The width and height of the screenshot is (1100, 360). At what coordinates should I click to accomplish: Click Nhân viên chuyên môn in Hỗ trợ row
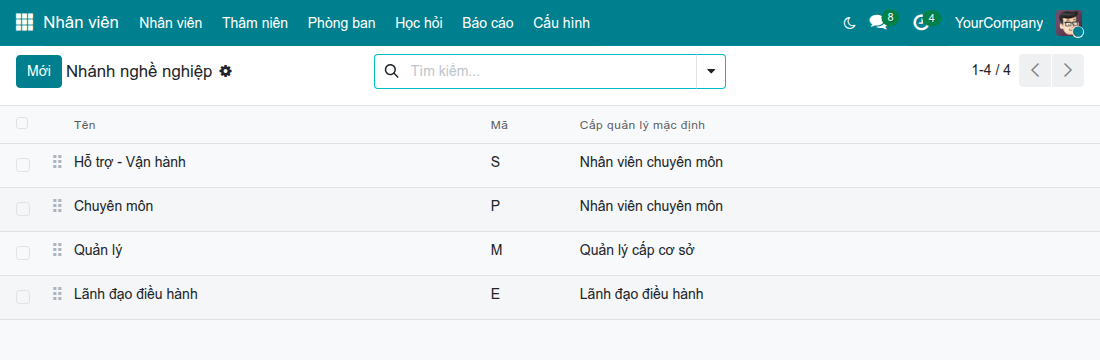click(651, 162)
